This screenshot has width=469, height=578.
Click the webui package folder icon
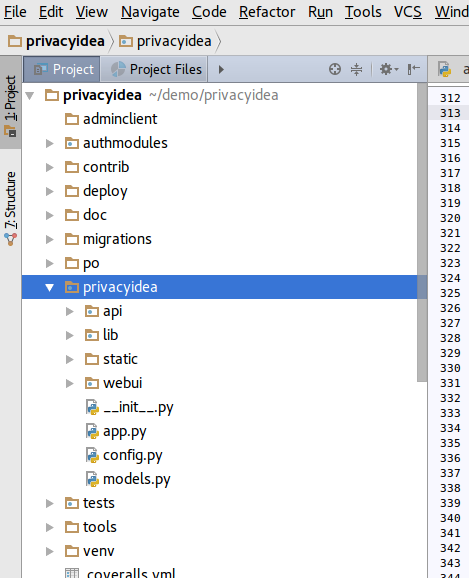click(x=92, y=383)
